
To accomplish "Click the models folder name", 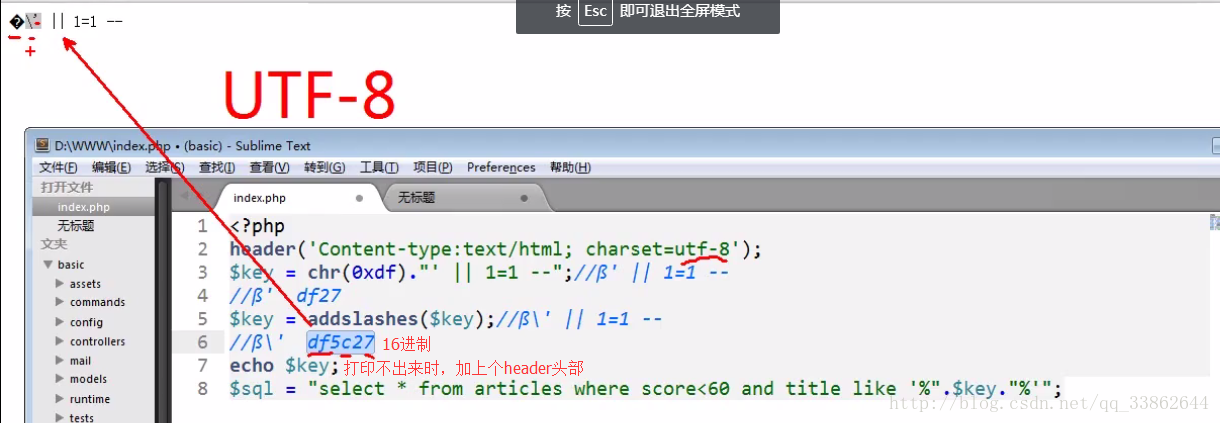I will (x=88, y=379).
